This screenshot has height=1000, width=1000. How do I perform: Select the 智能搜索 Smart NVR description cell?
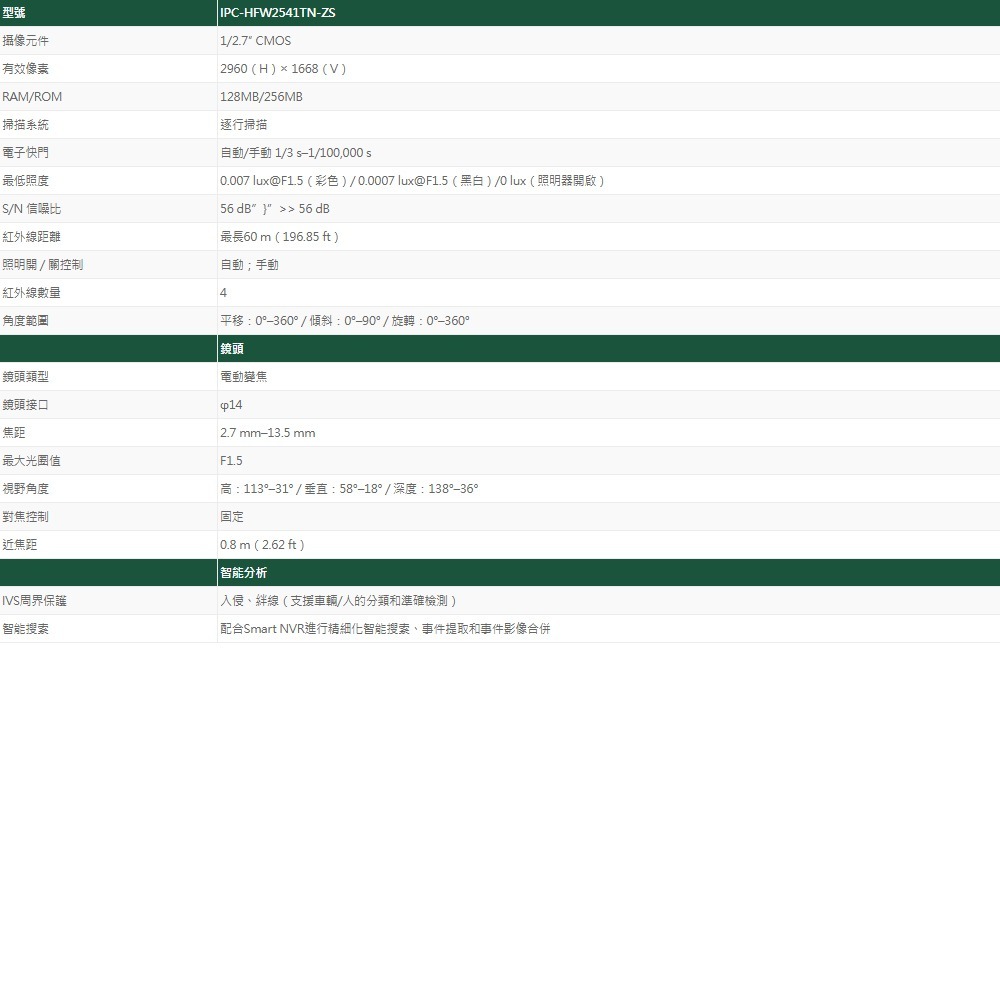(x=385, y=628)
